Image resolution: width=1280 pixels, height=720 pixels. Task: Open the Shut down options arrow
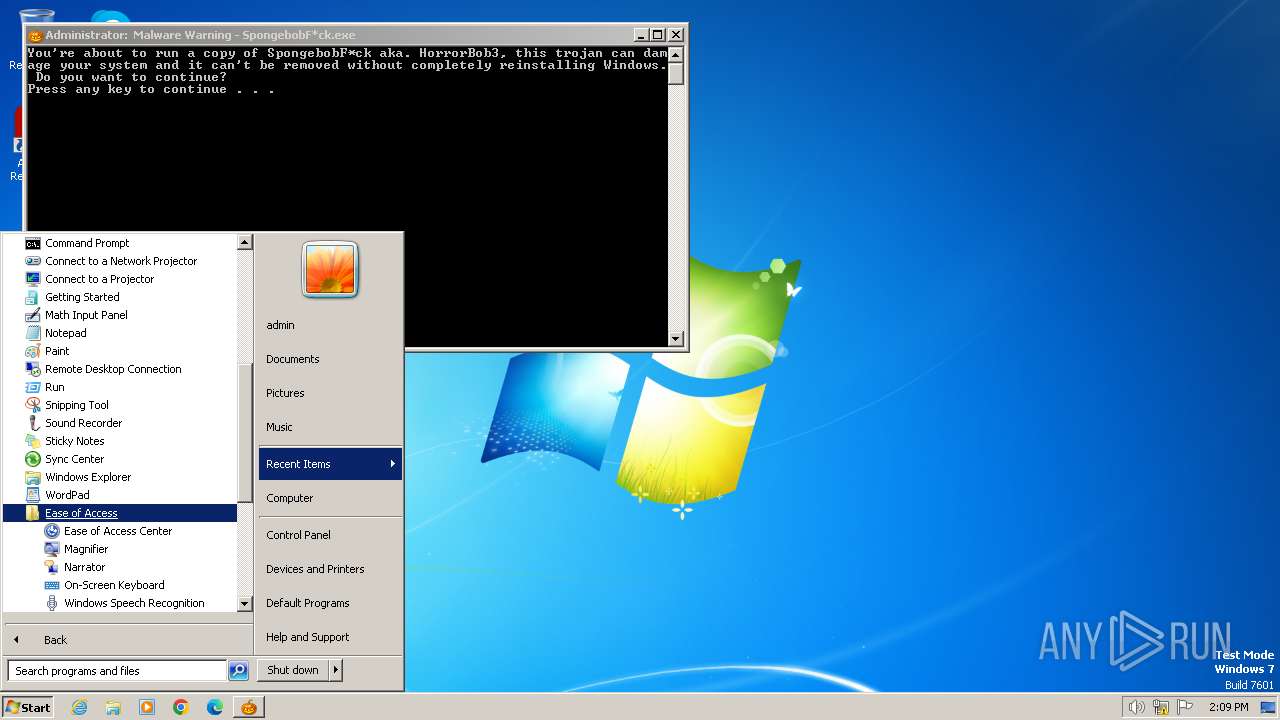coord(335,670)
